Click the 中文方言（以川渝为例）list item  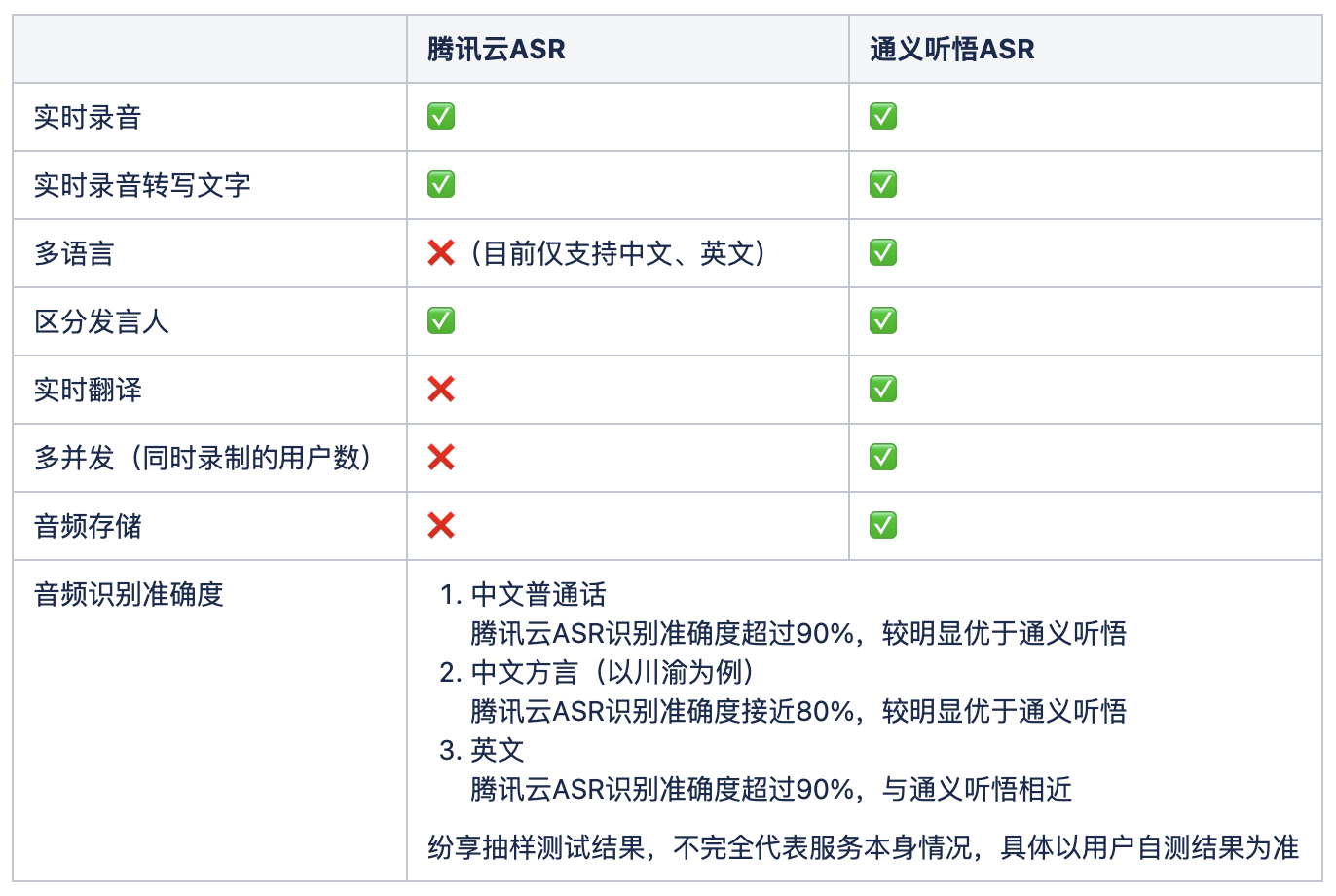[612, 672]
